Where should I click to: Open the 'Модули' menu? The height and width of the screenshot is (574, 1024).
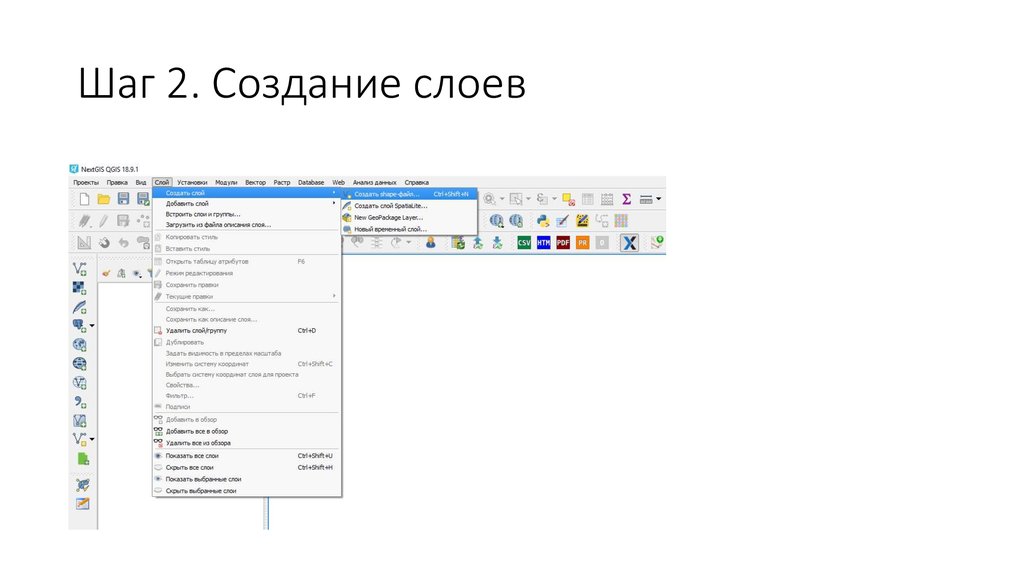(x=226, y=183)
